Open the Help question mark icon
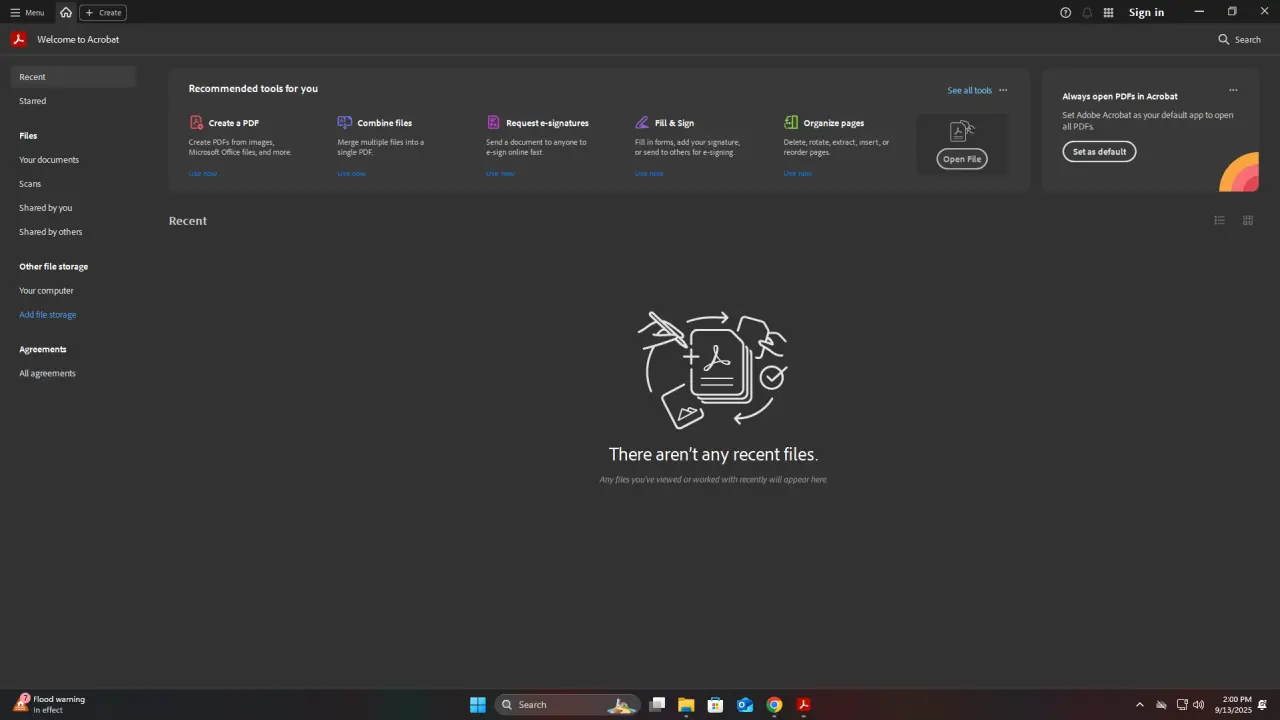The image size is (1280, 720). (x=1065, y=12)
